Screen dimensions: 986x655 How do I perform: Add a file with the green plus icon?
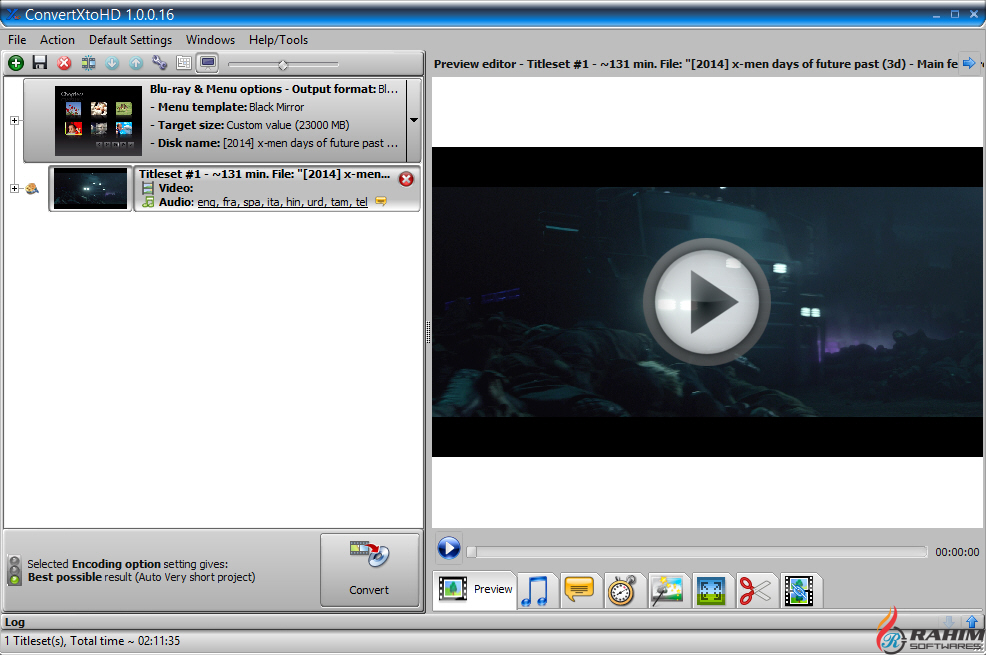16,63
